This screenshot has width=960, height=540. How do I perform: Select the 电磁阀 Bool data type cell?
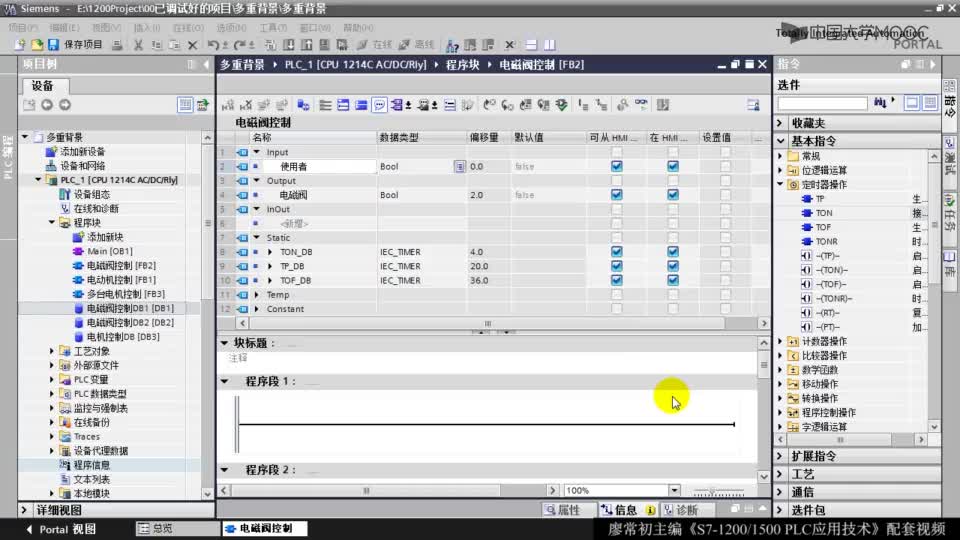[422, 195]
